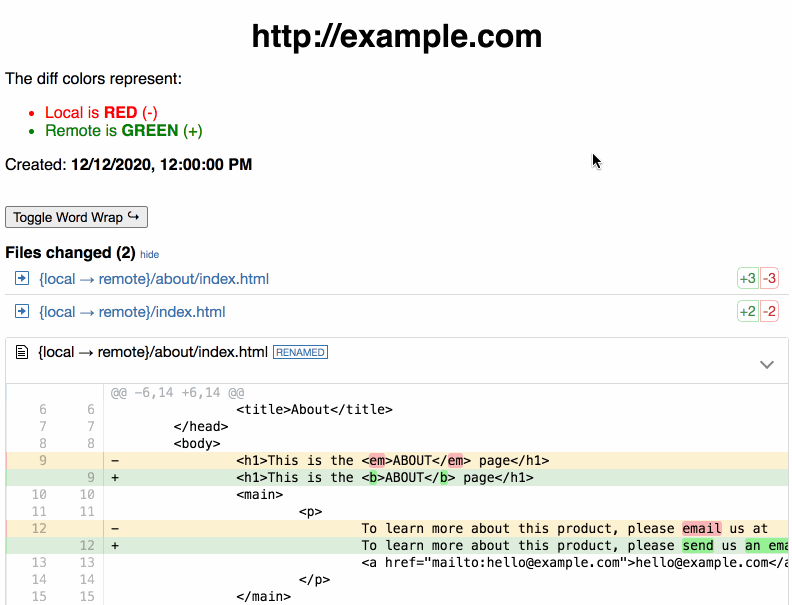Click the hide link next to Files changed

coord(150,255)
